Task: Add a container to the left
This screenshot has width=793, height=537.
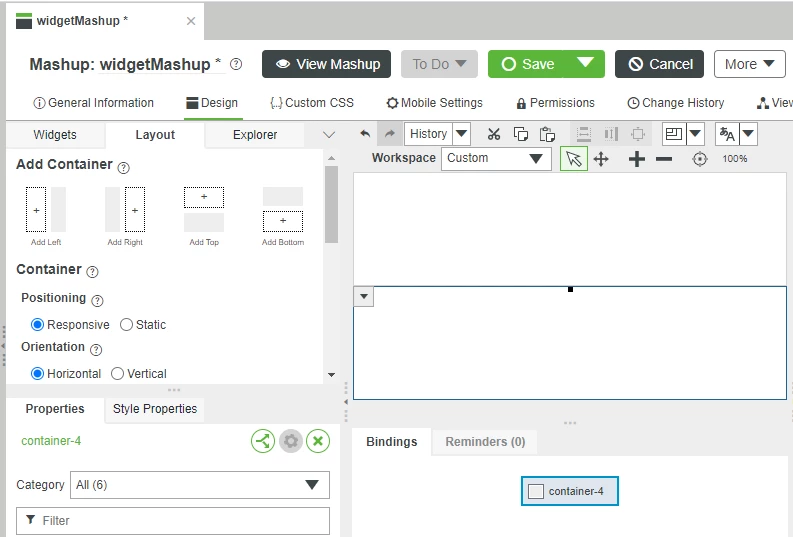Action: [x=46, y=216]
